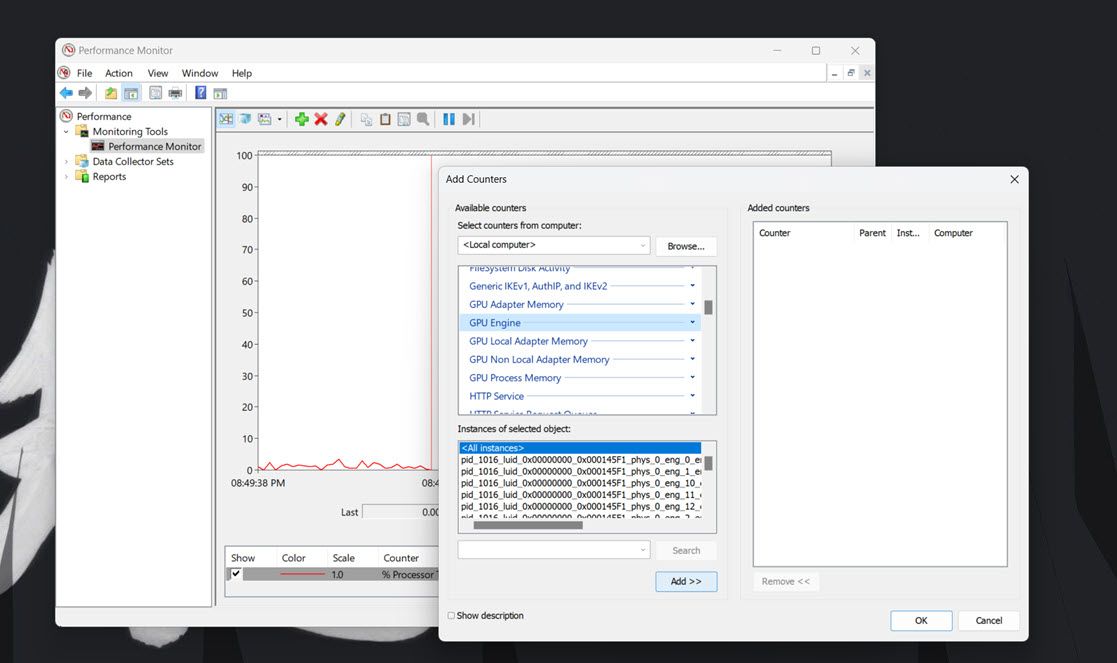Click the Browse... button
The width and height of the screenshot is (1117, 663).
tap(685, 246)
